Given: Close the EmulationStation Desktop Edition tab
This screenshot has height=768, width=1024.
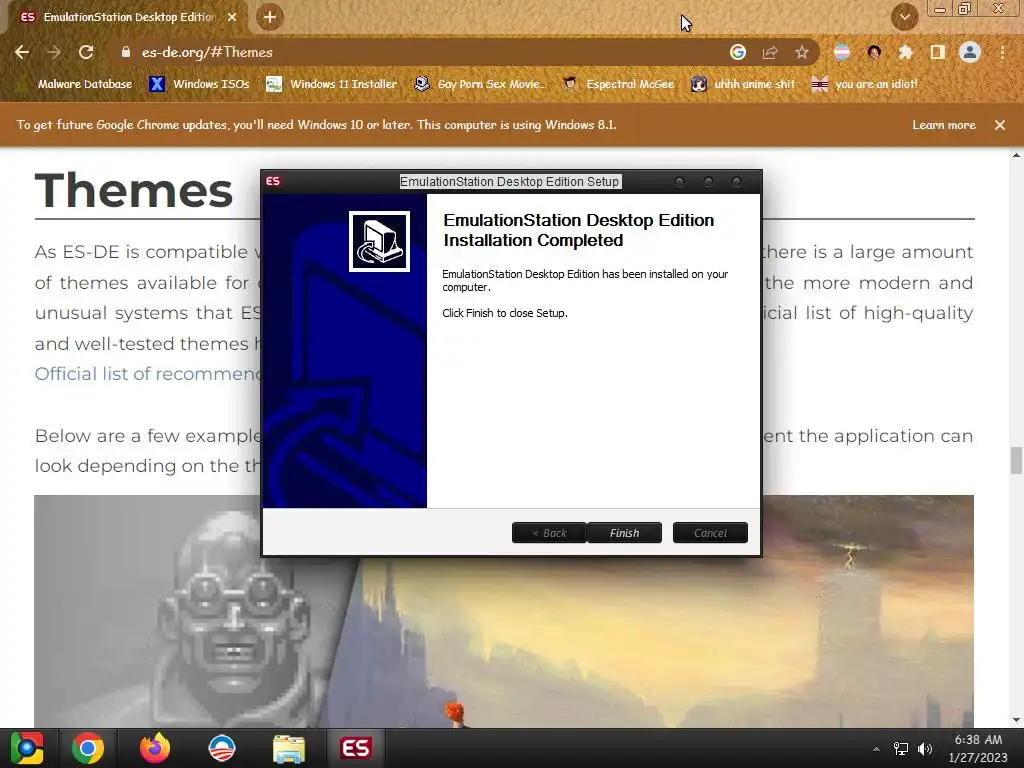Looking at the screenshot, I should pos(232,17).
